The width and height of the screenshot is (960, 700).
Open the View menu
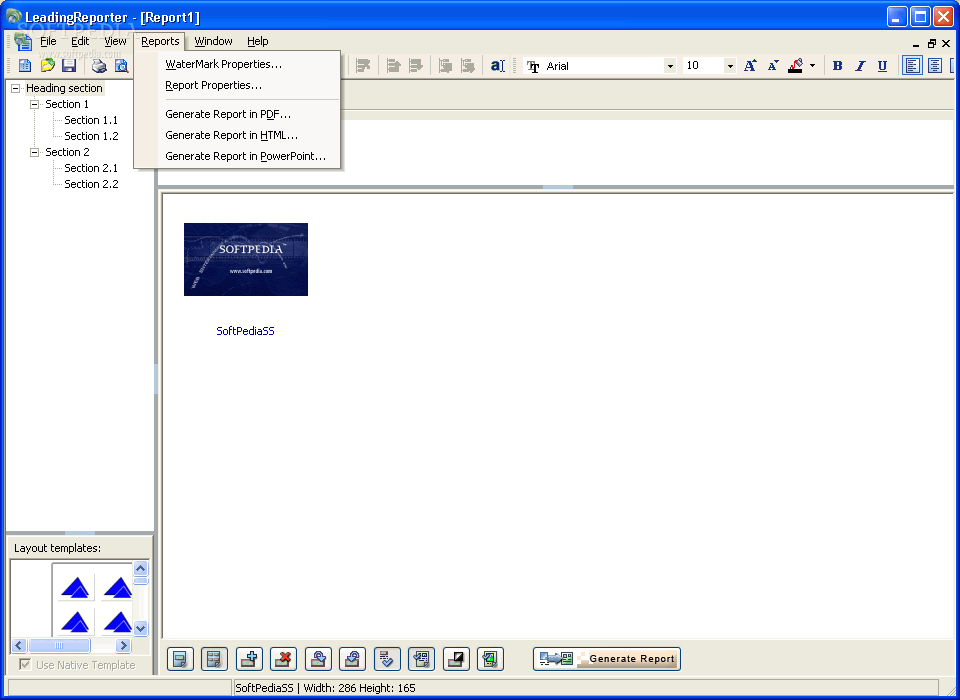[115, 41]
